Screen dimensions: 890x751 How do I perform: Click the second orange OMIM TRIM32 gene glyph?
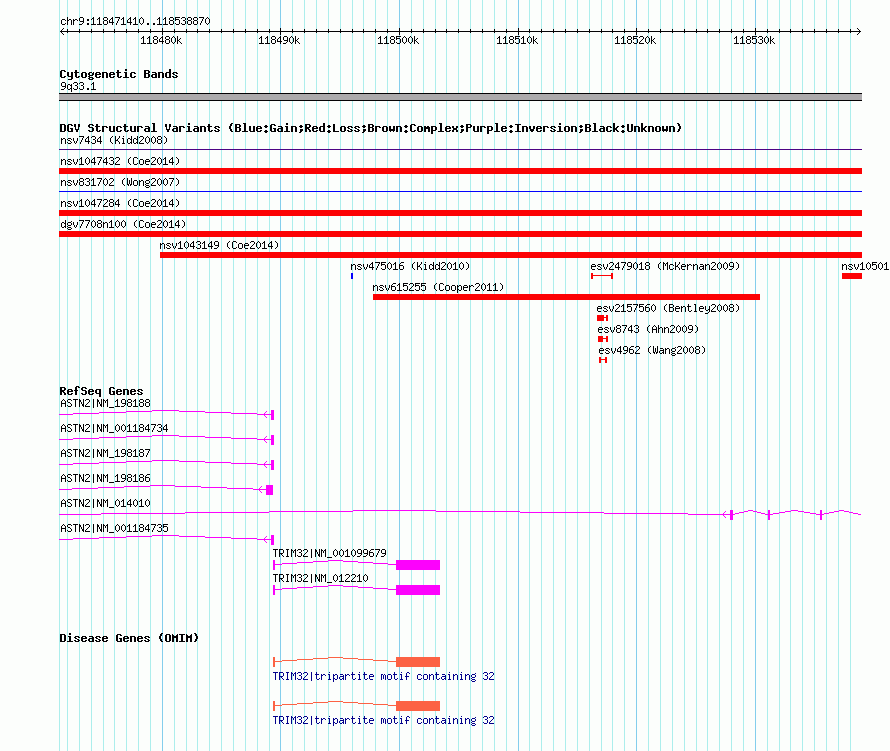point(356,706)
